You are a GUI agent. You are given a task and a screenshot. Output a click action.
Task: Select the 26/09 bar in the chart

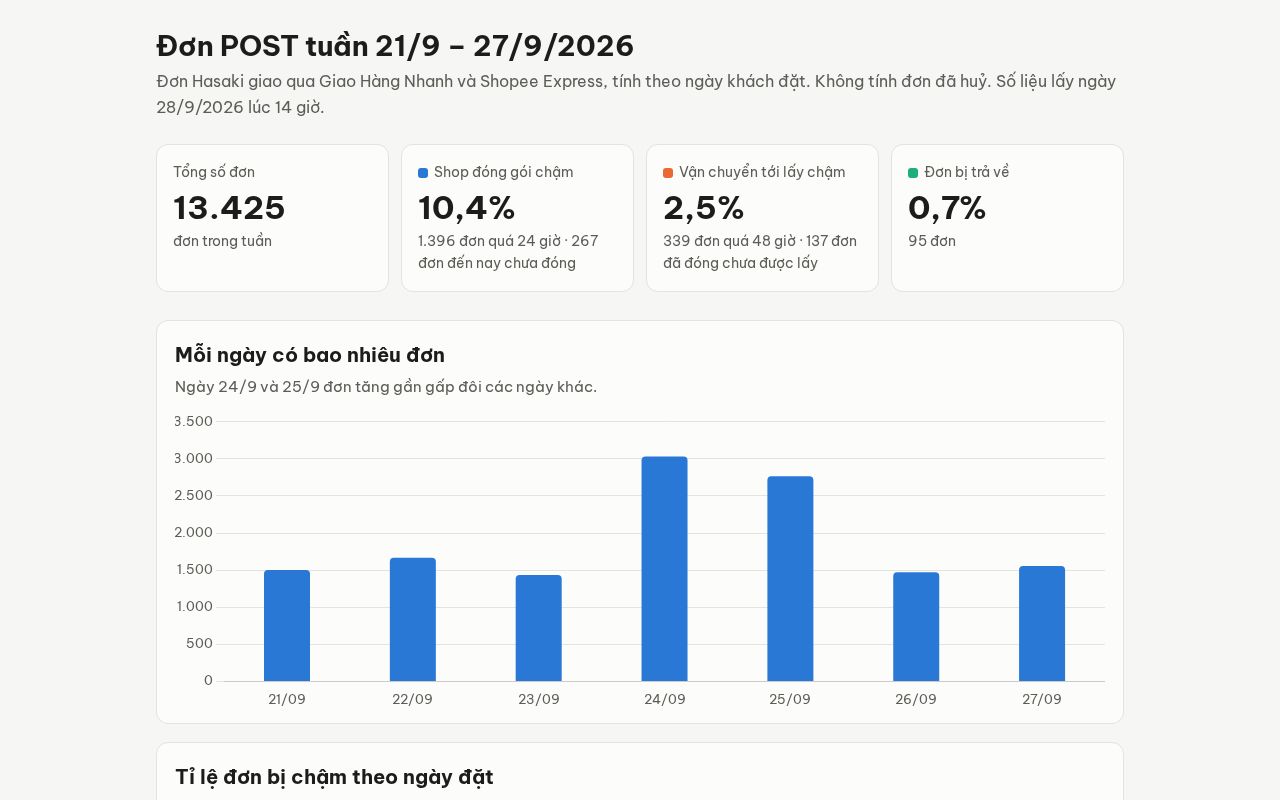(916, 627)
